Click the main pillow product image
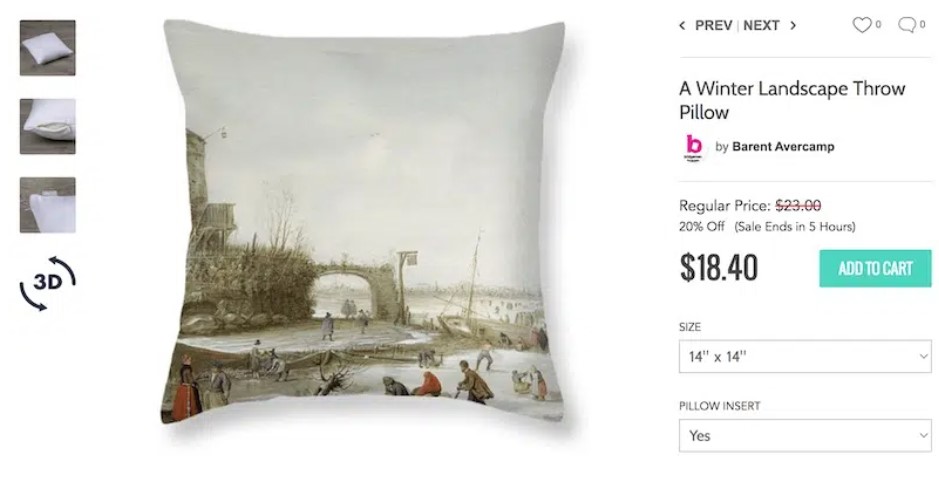939x478 pixels. (364, 222)
